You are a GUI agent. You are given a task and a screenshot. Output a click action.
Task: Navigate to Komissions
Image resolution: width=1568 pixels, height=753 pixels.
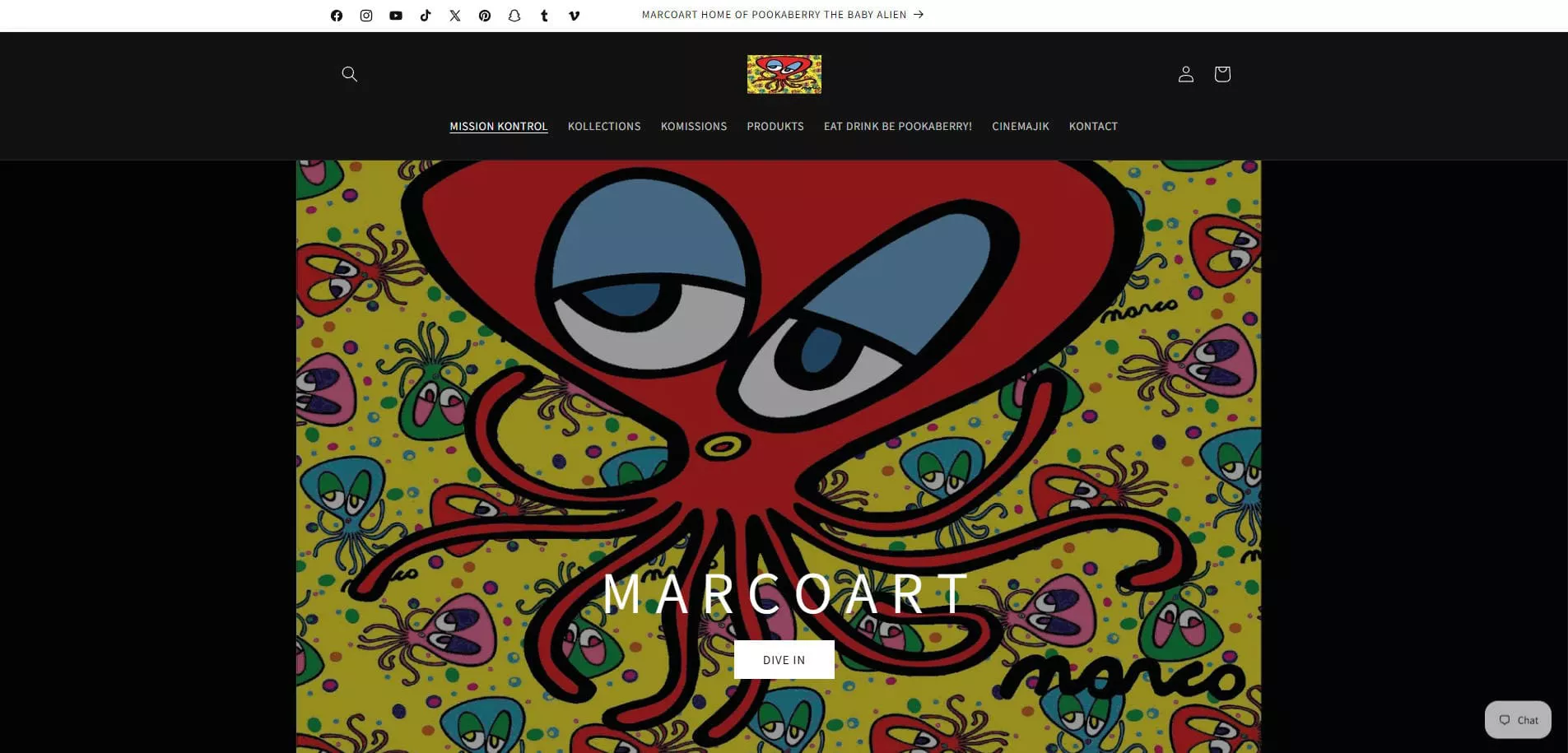[694, 127]
